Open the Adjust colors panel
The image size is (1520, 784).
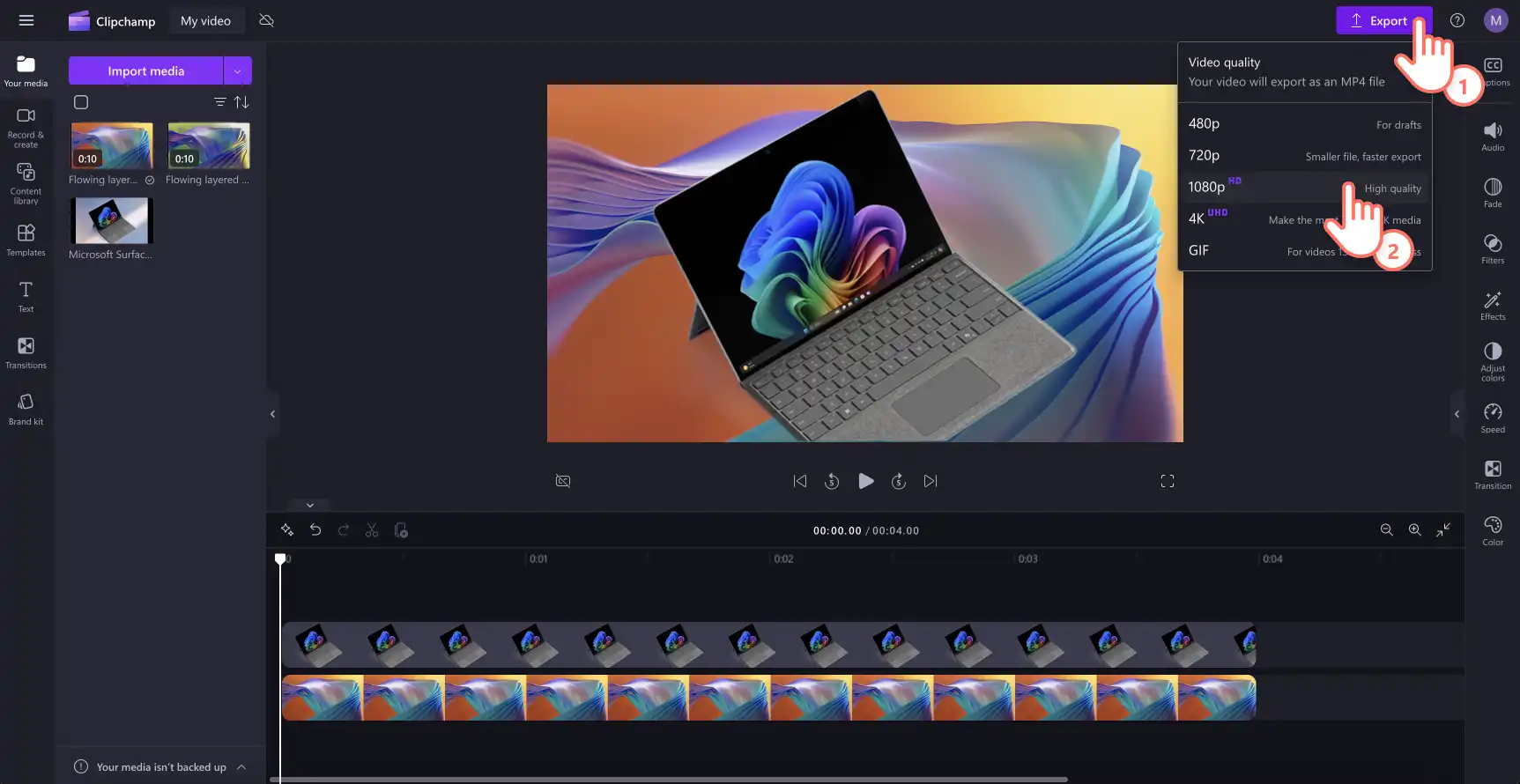coord(1493,362)
